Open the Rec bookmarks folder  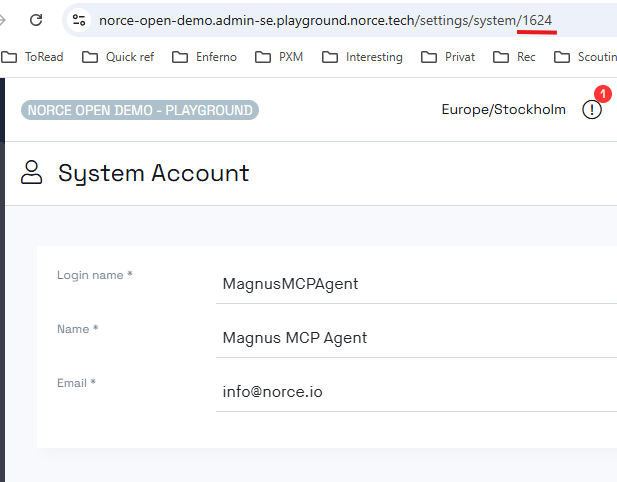click(514, 57)
